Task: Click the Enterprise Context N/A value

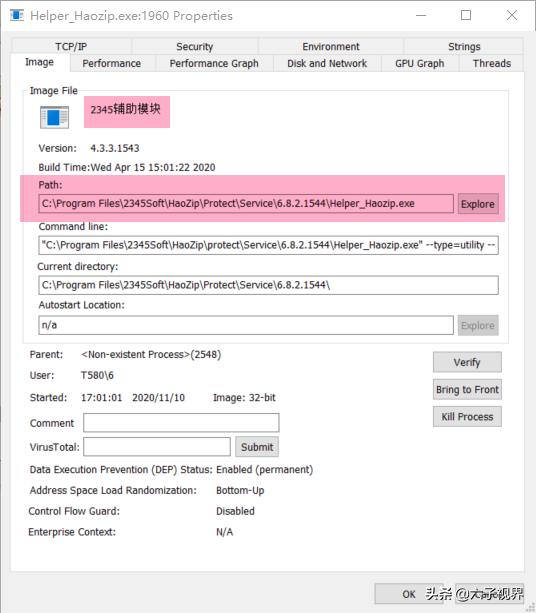Action: click(x=224, y=532)
